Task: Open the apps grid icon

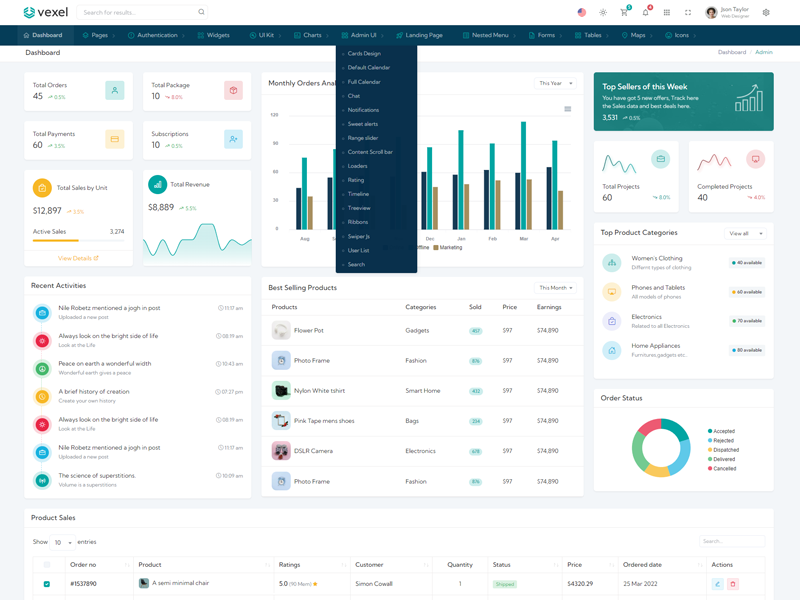Action: tap(667, 13)
